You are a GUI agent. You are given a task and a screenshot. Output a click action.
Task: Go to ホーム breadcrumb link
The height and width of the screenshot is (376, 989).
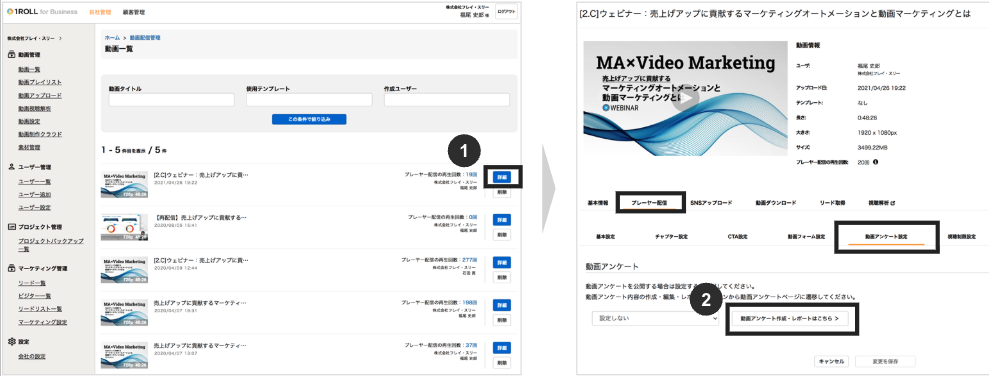click(x=111, y=38)
